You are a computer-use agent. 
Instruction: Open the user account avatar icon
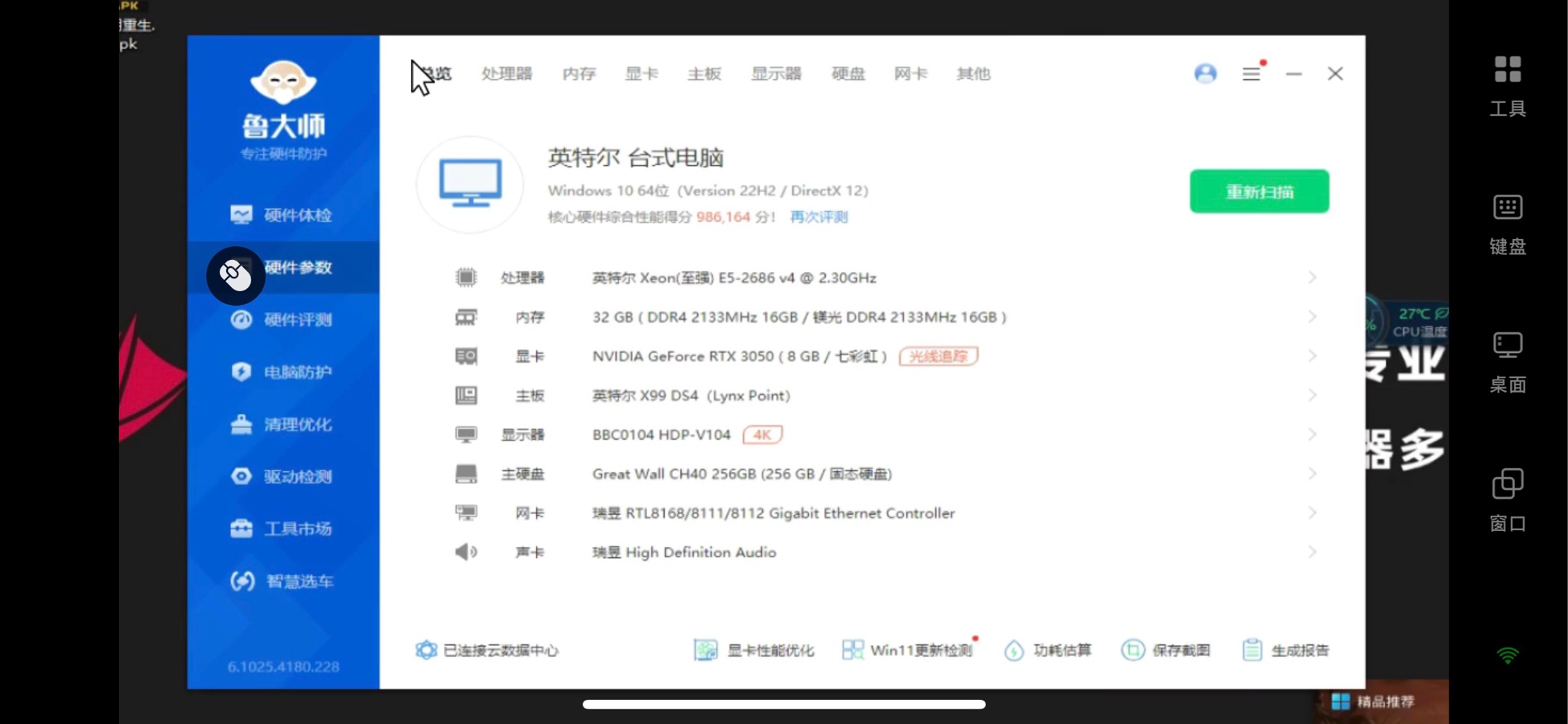pos(1205,74)
